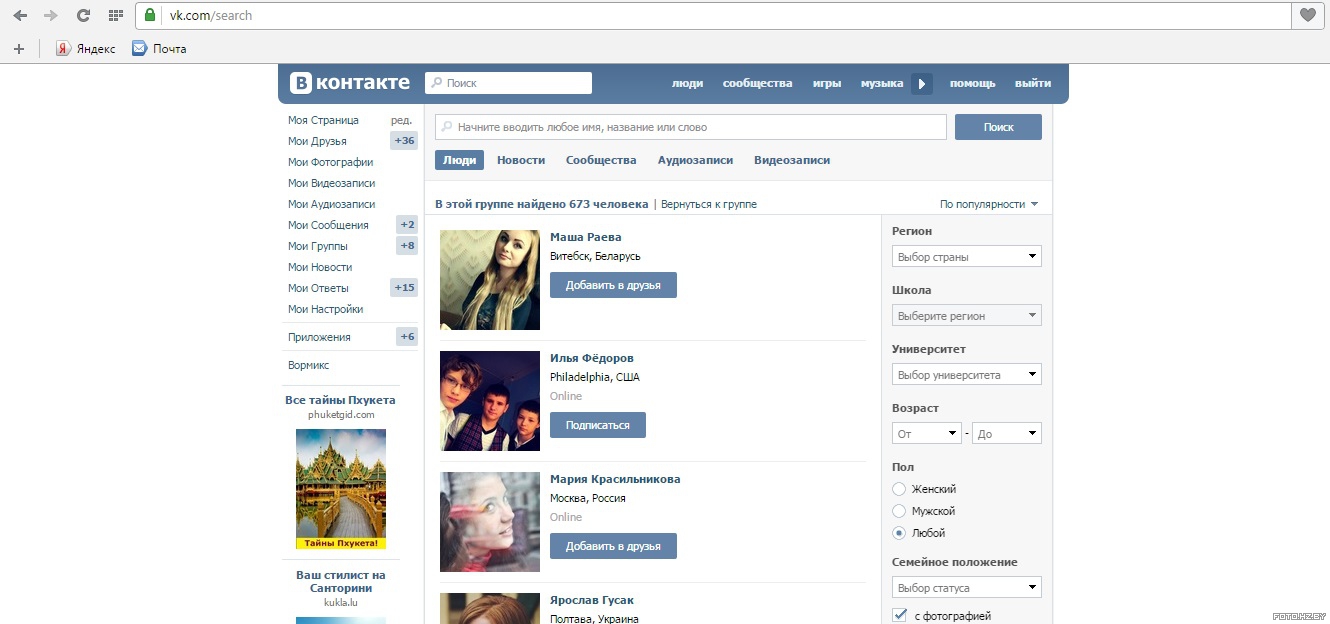
Task: Click the browser address bar
Action: 712,15
